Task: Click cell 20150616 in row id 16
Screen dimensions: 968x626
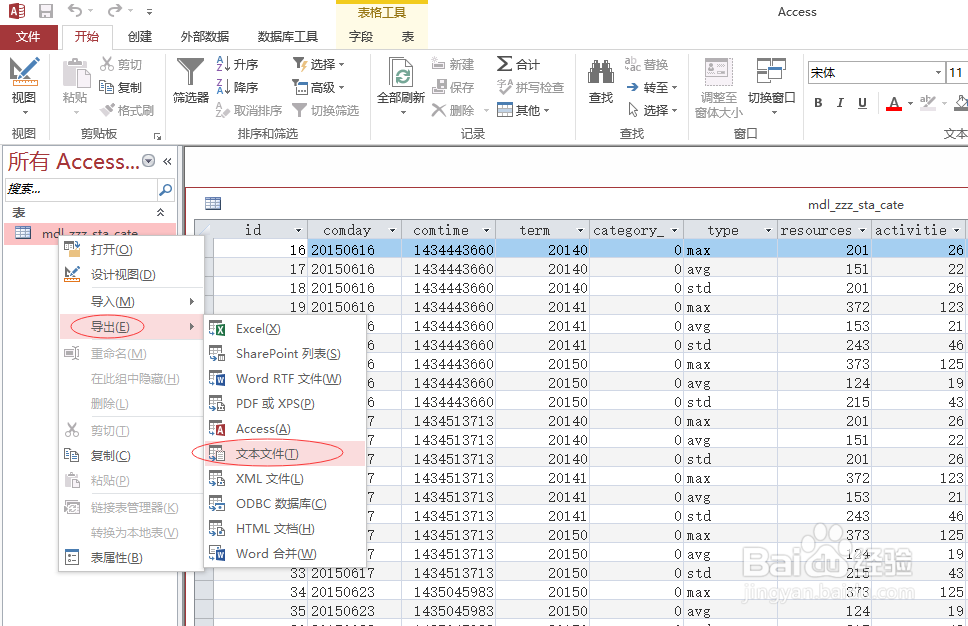Action: (354, 250)
